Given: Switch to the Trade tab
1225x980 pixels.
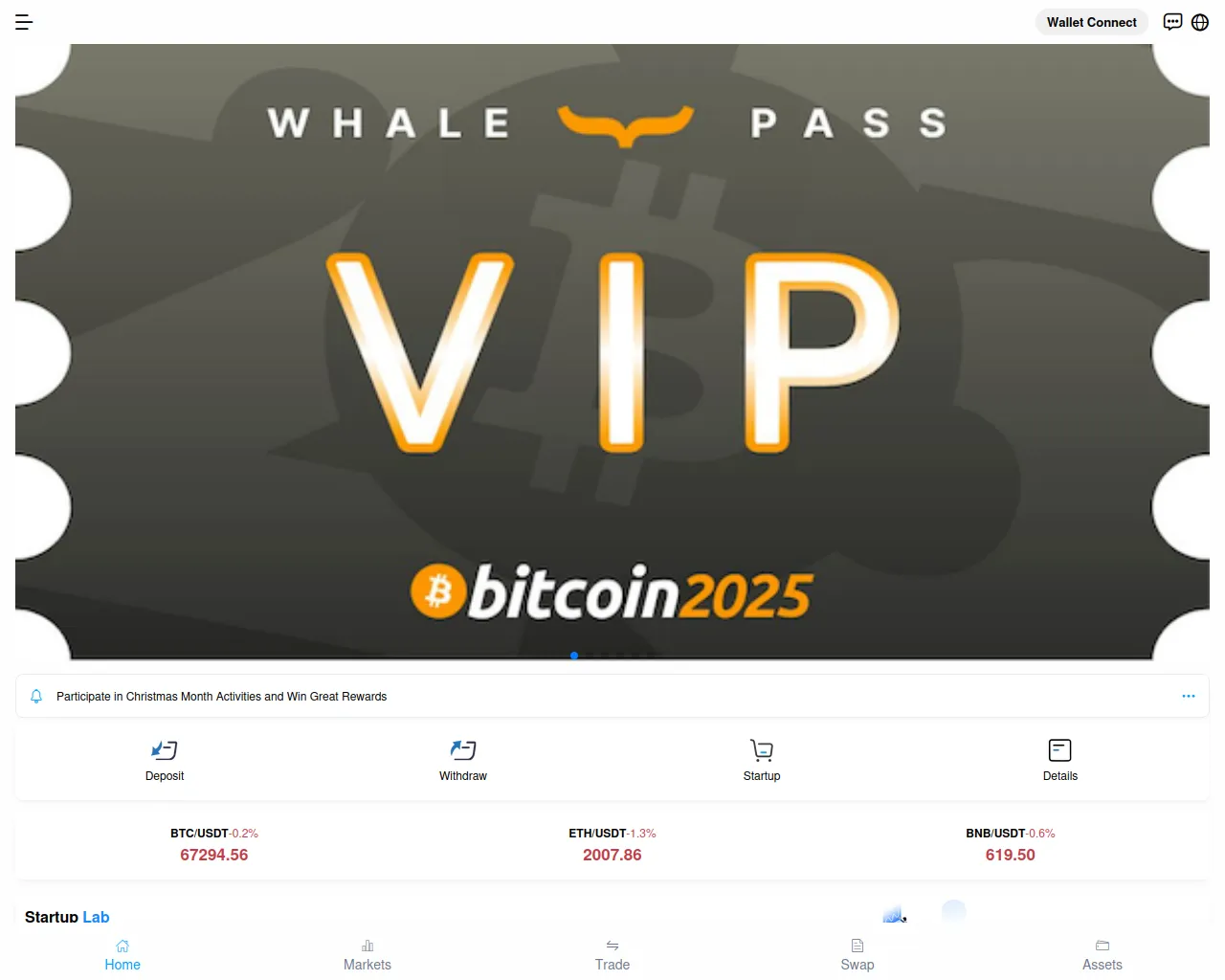Looking at the screenshot, I should pos(612,955).
